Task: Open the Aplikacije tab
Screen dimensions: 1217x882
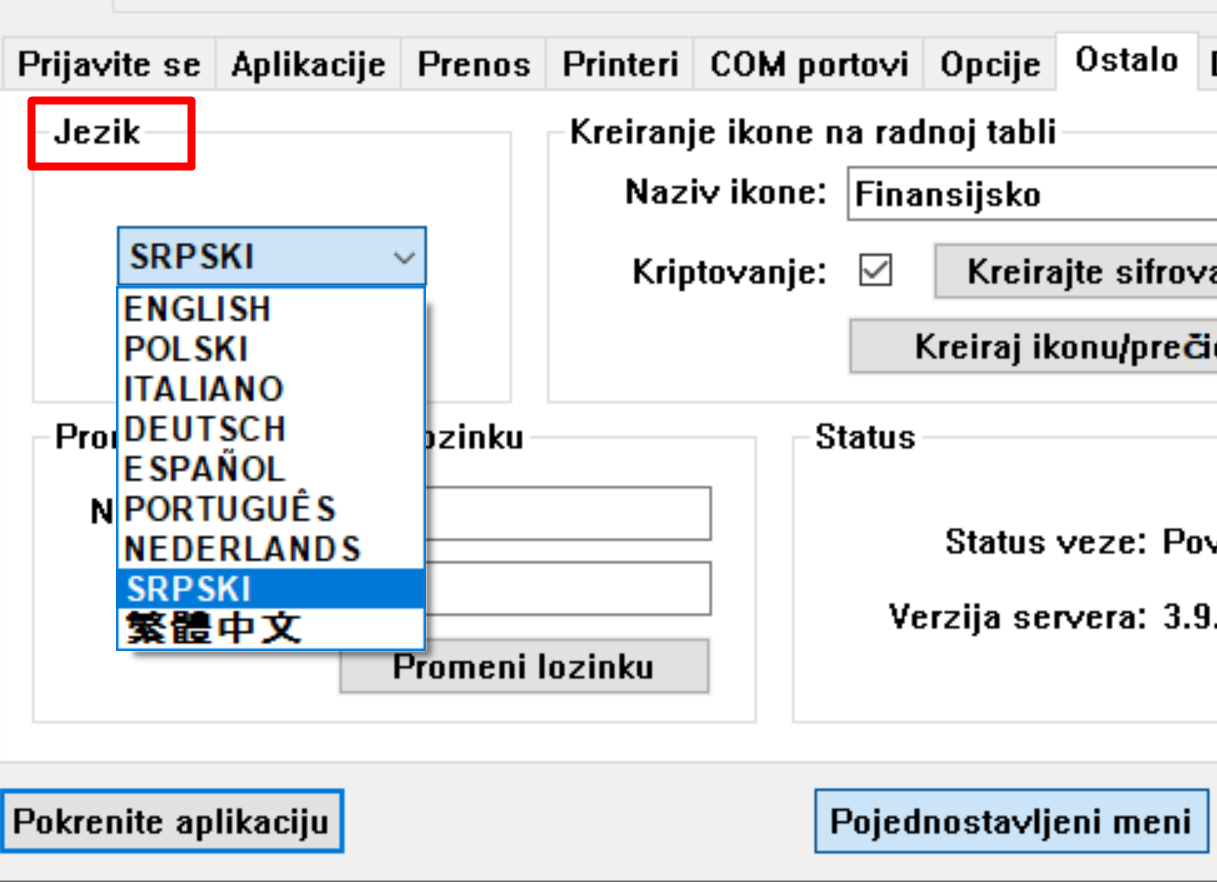Action: point(308,65)
